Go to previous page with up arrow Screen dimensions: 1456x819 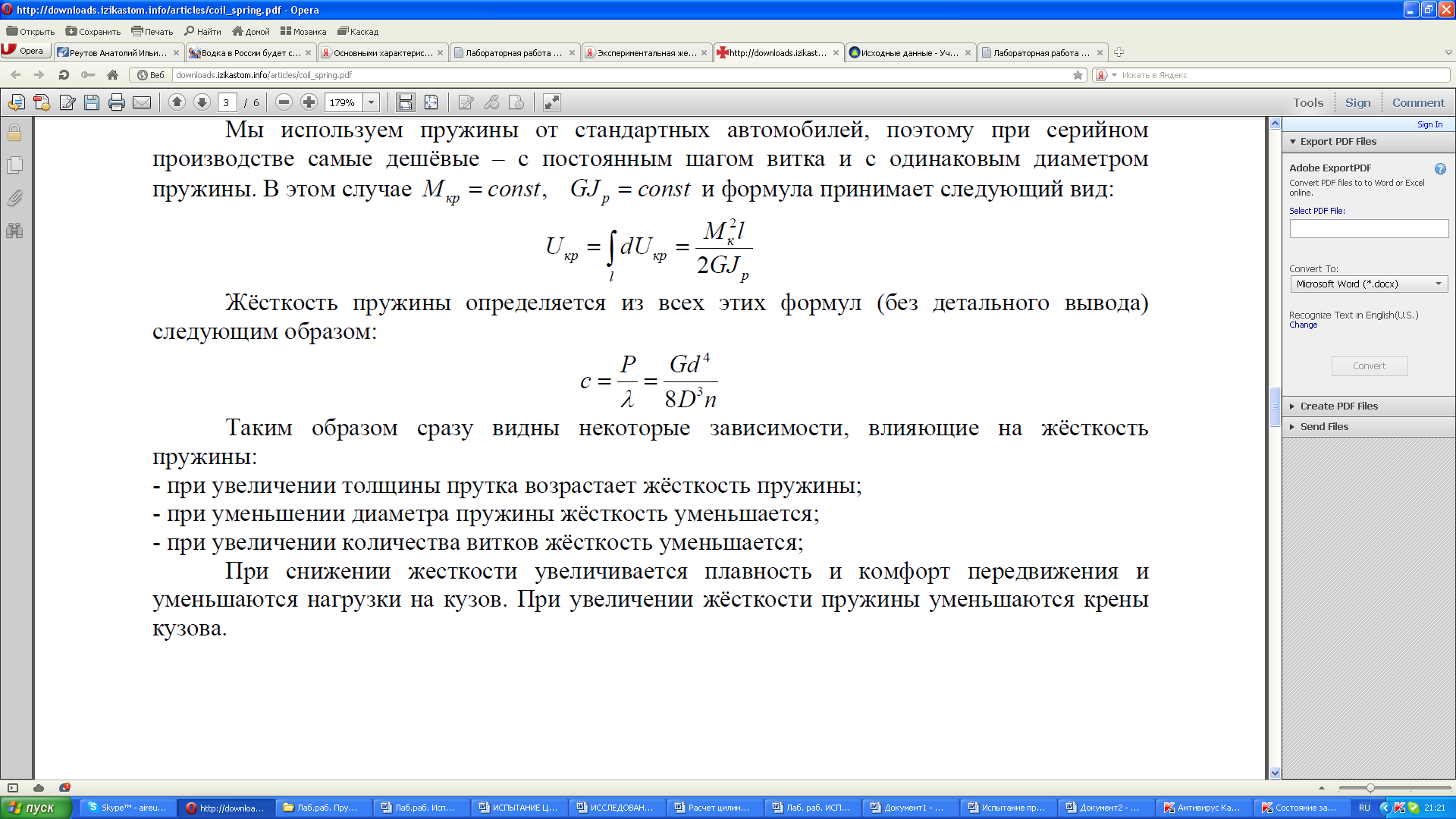click(x=177, y=102)
